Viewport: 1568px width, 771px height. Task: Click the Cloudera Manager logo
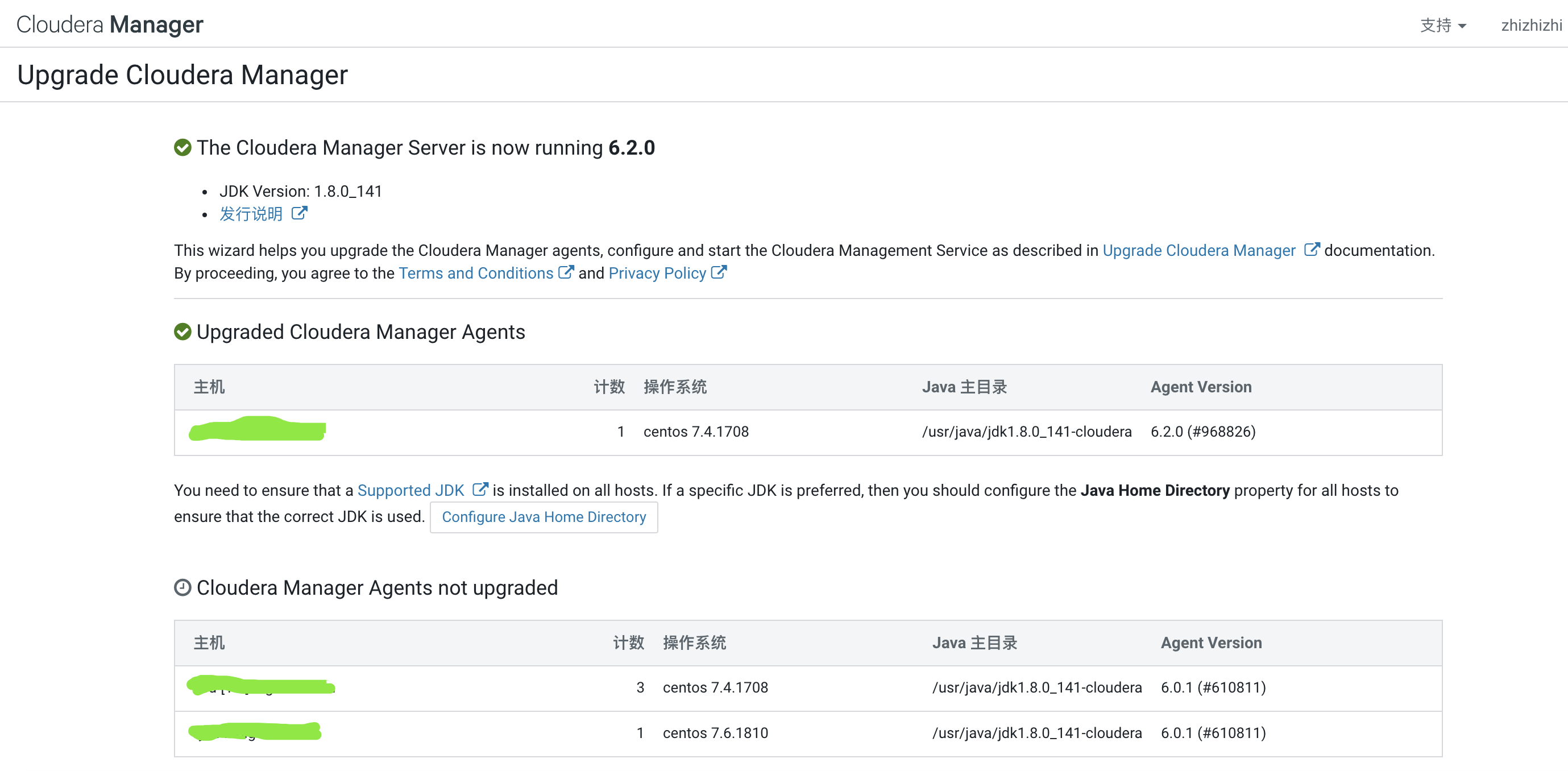110,24
